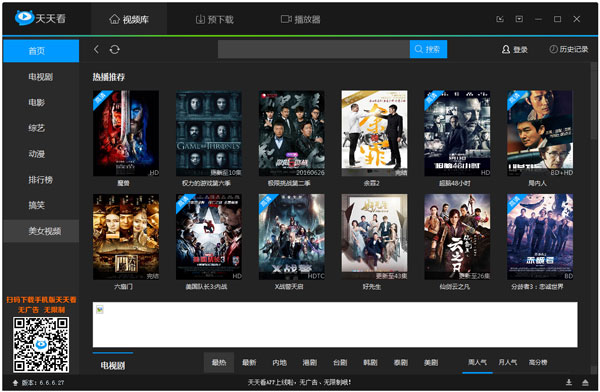Open the 仙剑云之凡 poster
600x392 pixels.
pos(457,237)
